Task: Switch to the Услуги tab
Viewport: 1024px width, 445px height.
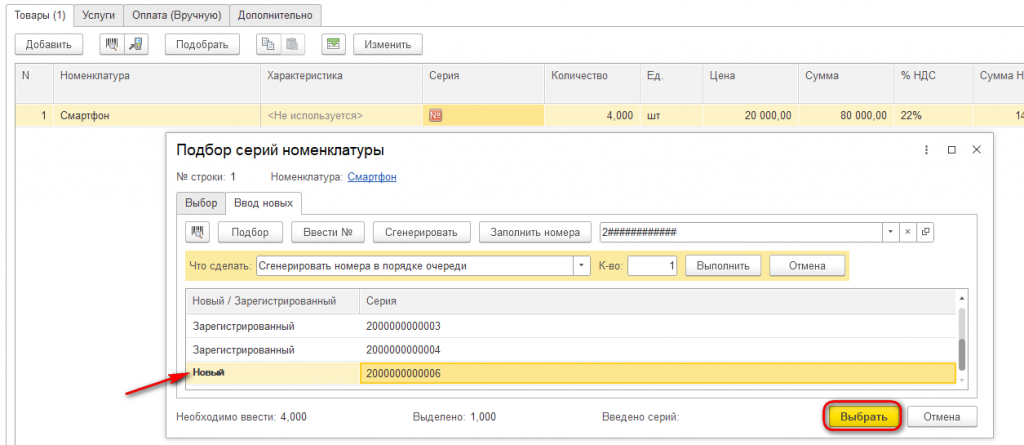Action: pos(99,15)
